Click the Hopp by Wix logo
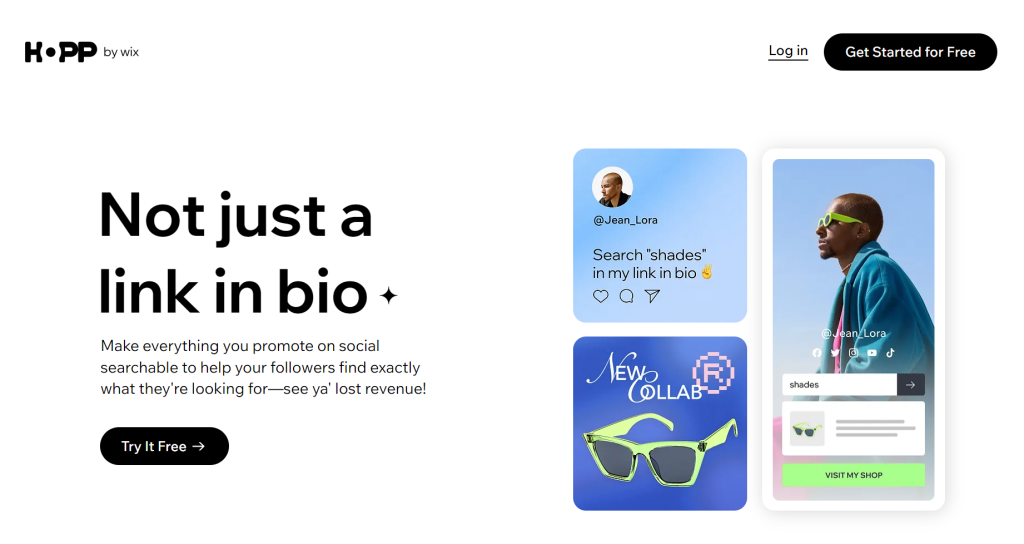1024x544 pixels. [82, 52]
